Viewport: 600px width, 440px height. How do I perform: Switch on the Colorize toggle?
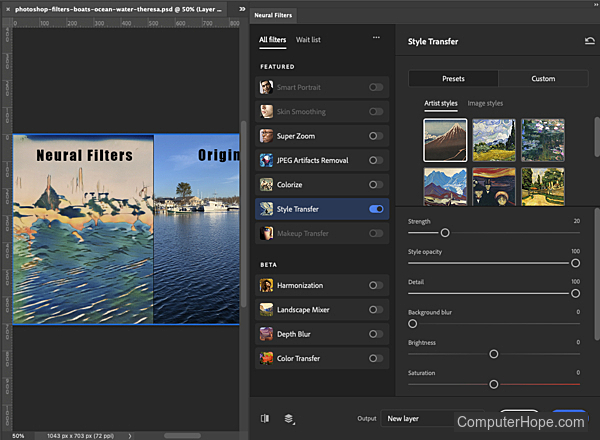coord(376,184)
